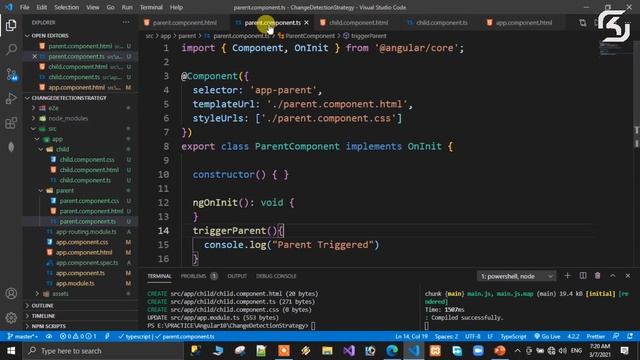
Task: Switch to the child.component.html editor tab
Action: tap(358, 23)
